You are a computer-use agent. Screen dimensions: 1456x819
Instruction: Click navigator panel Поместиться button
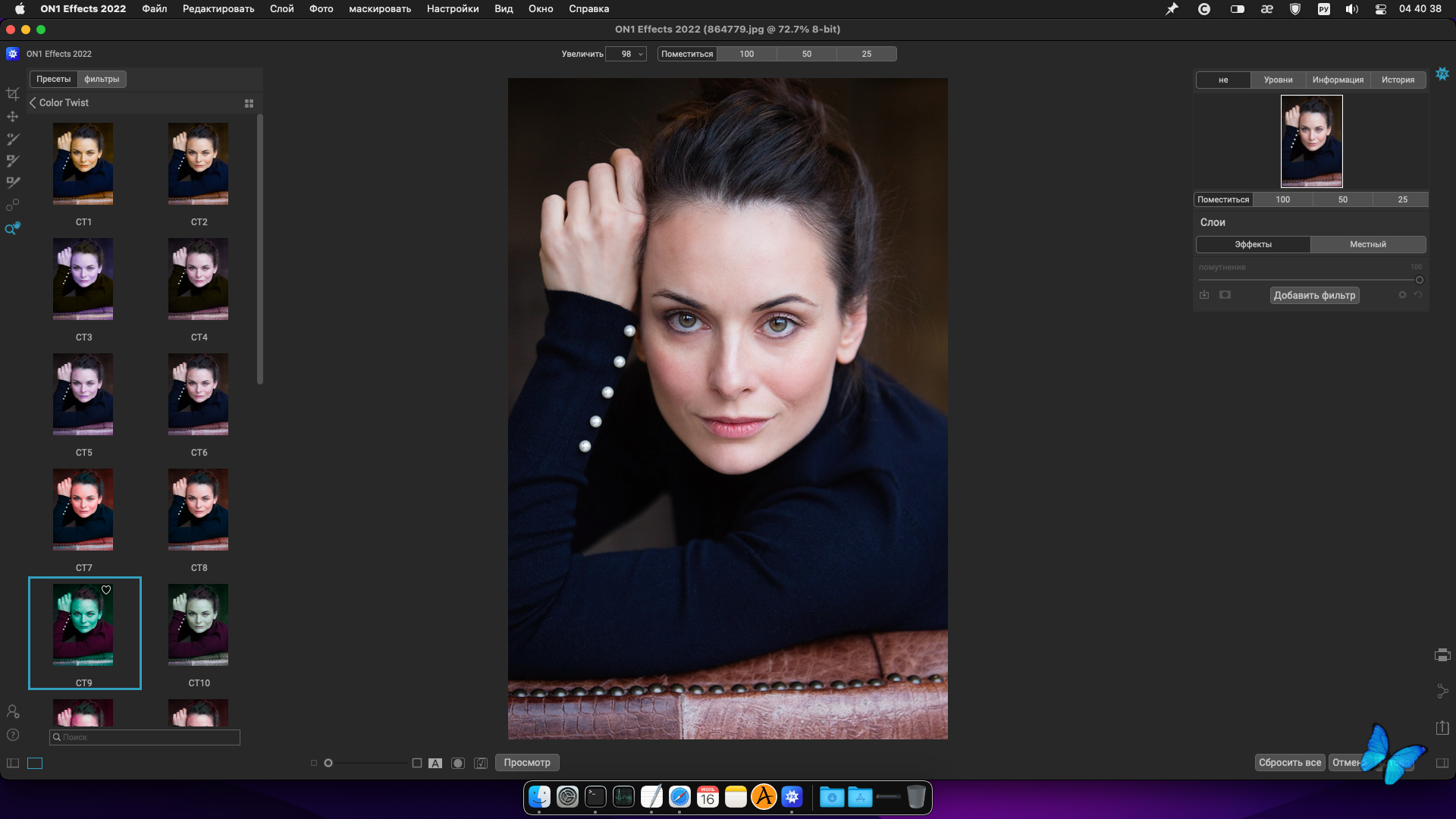[x=1223, y=199]
